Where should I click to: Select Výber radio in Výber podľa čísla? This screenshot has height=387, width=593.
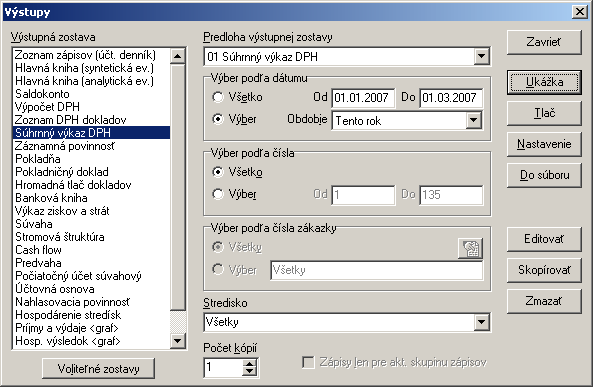pos(218,194)
